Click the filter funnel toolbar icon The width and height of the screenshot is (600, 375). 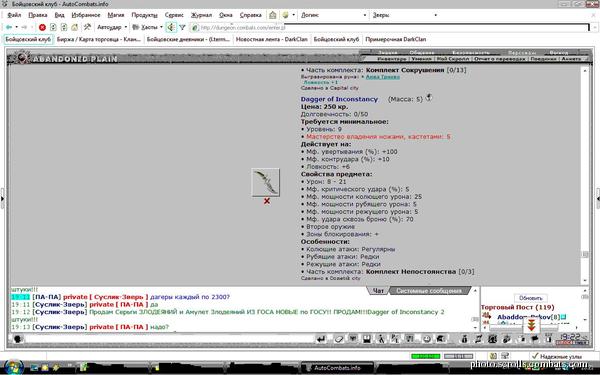click(x=183, y=27)
